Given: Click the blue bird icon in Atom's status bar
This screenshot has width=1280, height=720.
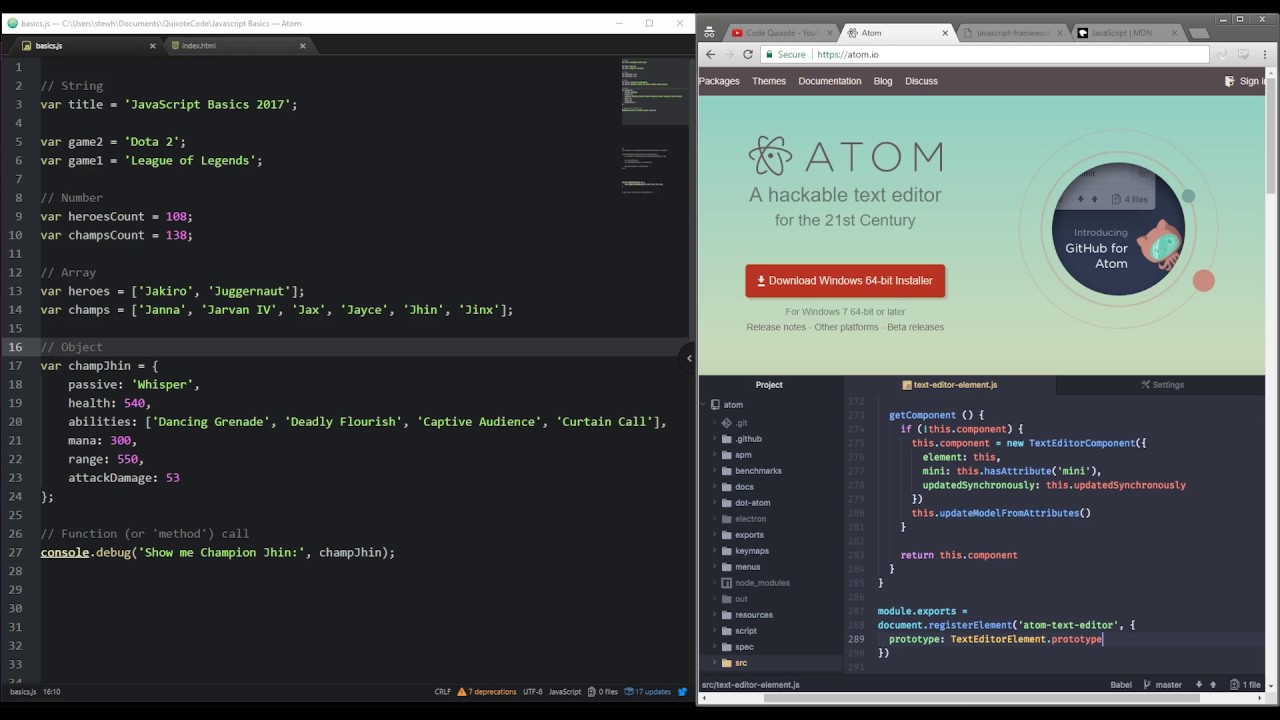Looking at the screenshot, I should tap(683, 692).
